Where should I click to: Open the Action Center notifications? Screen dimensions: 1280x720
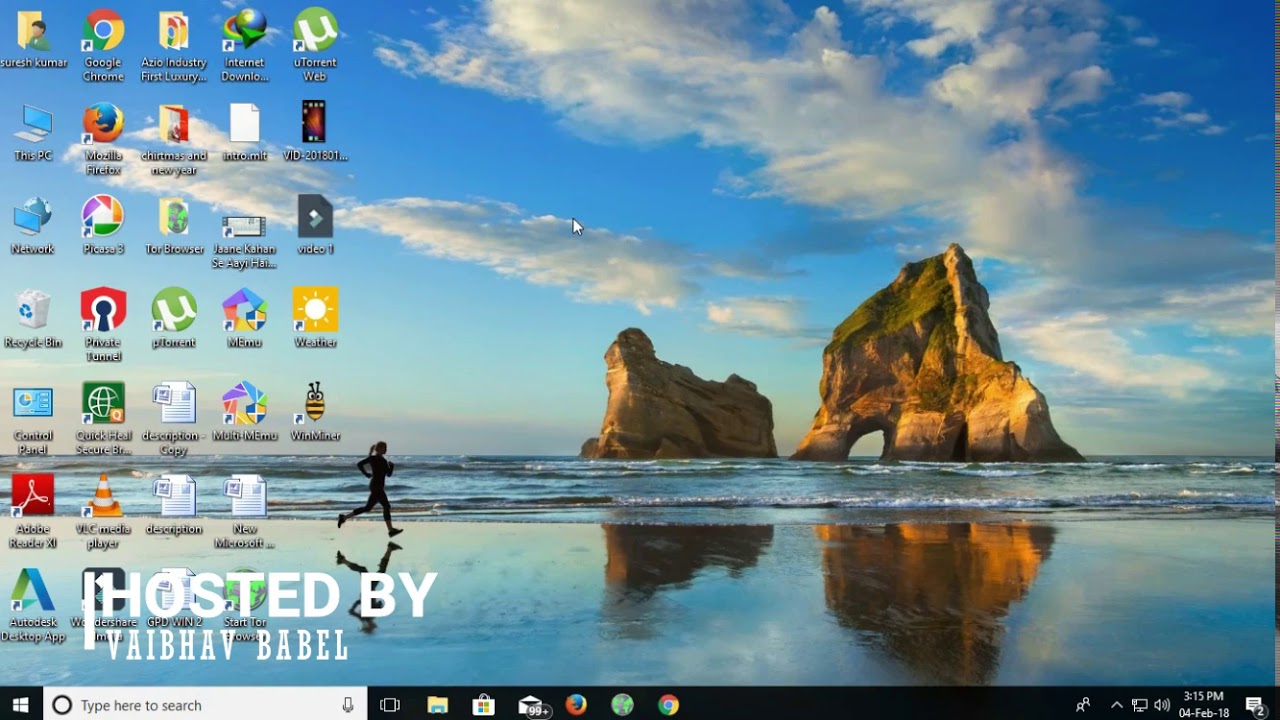click(x=1255, y=705)
